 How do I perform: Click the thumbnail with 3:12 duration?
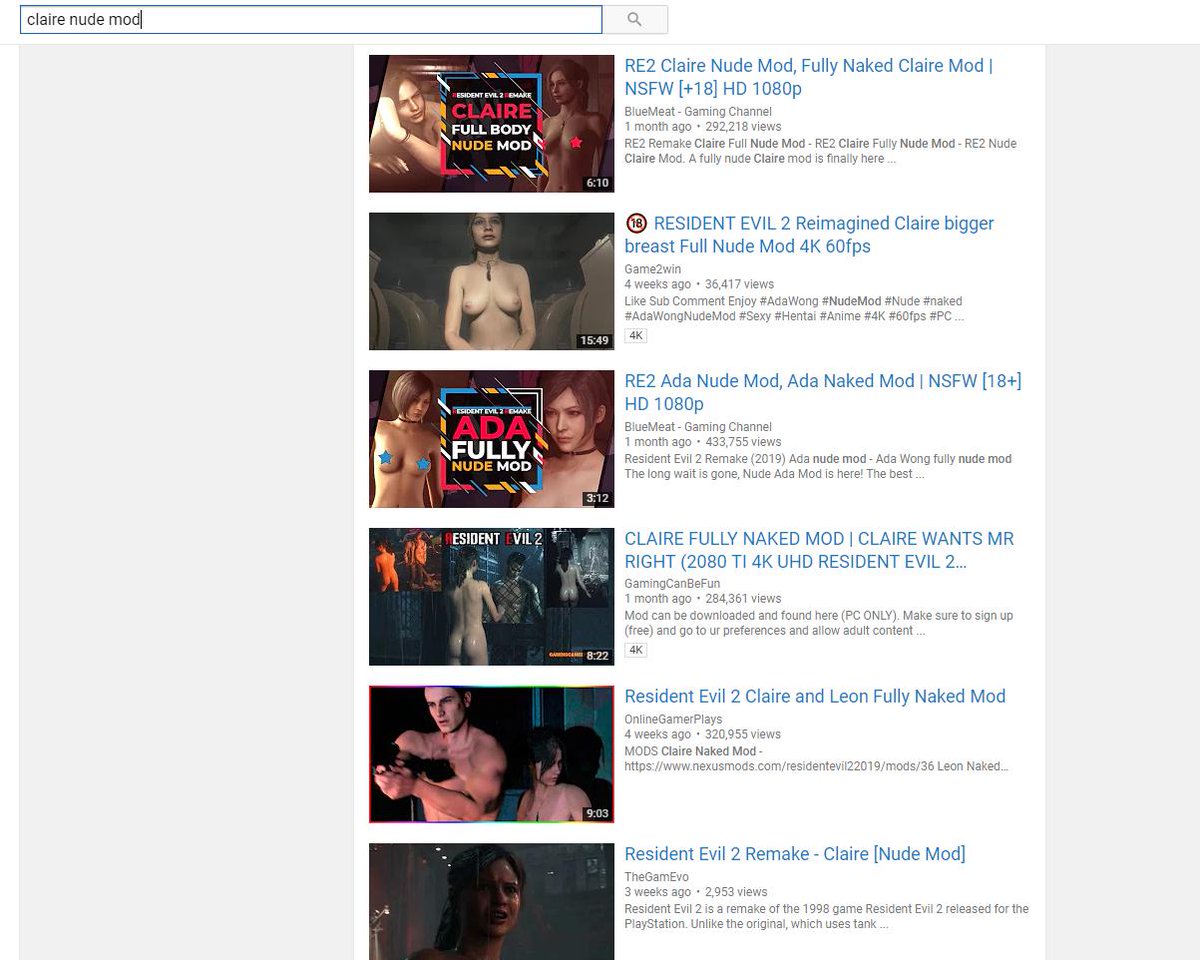point(491,439)
